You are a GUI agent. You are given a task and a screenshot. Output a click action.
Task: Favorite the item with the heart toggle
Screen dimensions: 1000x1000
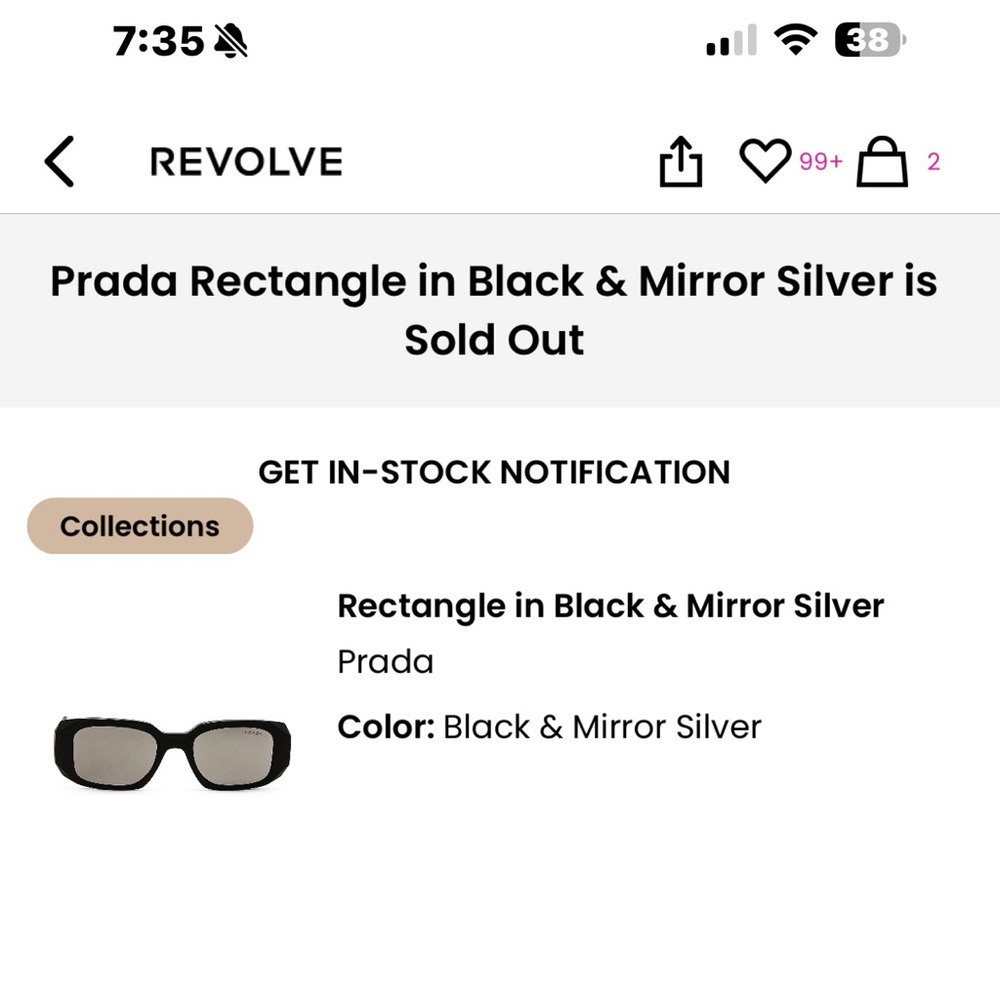[766, 161]
